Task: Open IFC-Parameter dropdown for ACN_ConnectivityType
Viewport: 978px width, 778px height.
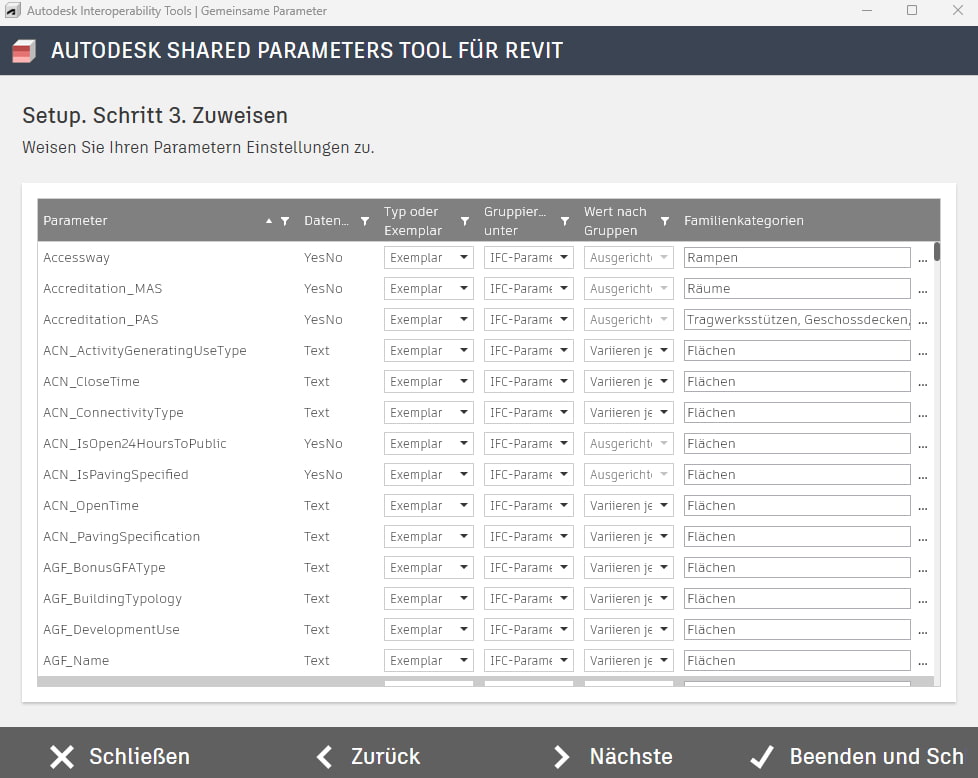Action: (x=528, y=413)
